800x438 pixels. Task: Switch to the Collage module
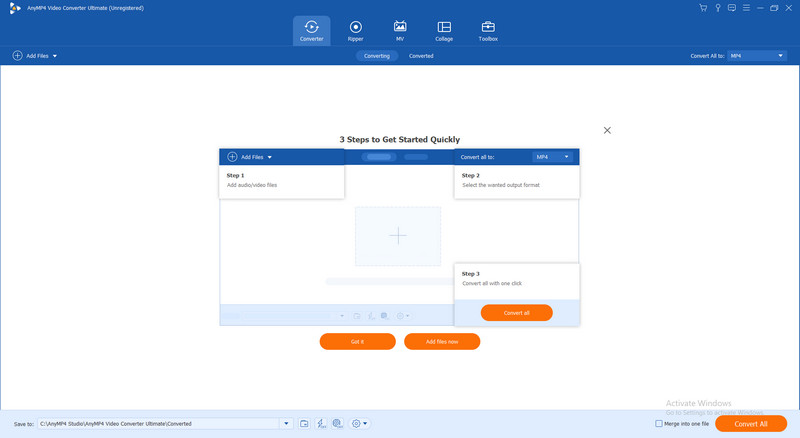[x=444, y=30]
